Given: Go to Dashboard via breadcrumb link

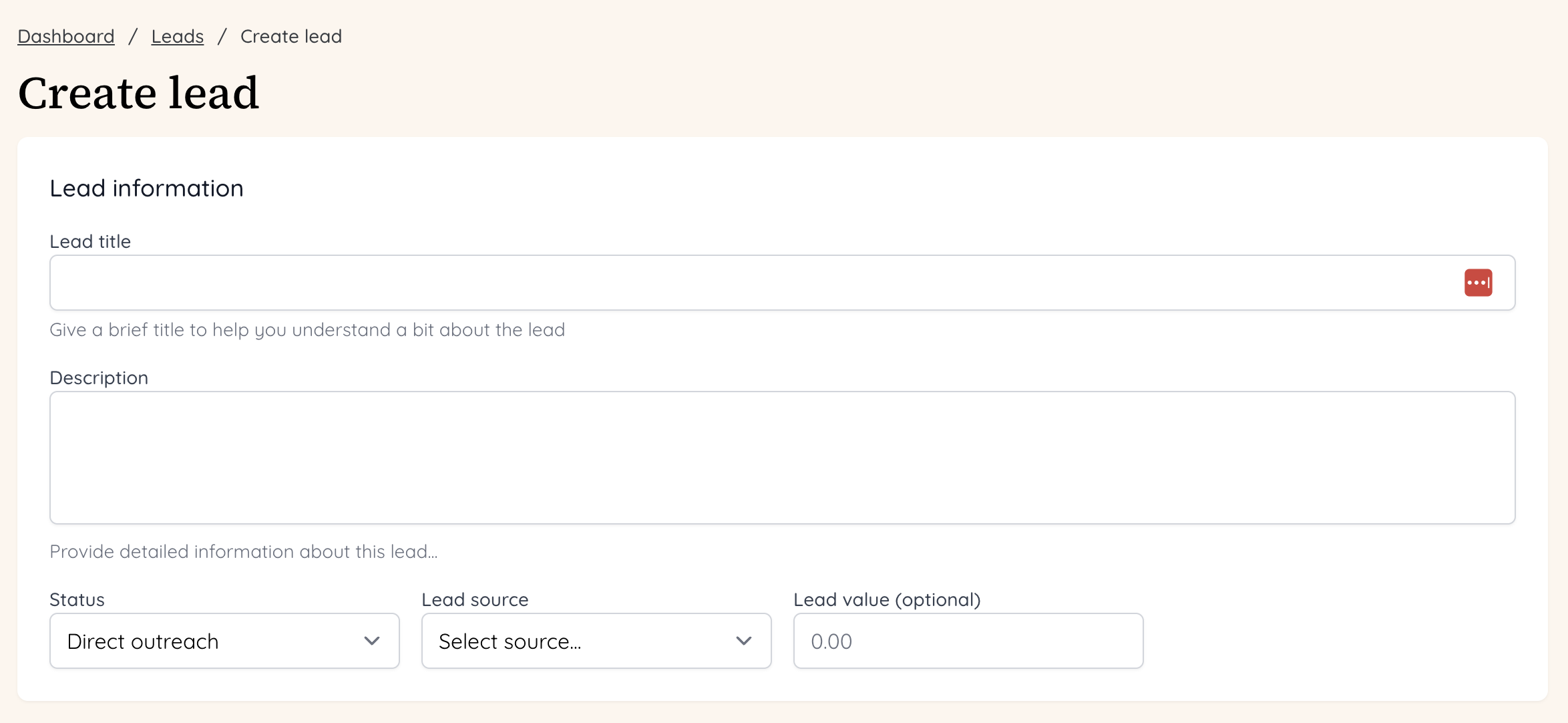Looking at the screenshot, I should (x=66, y=36).
